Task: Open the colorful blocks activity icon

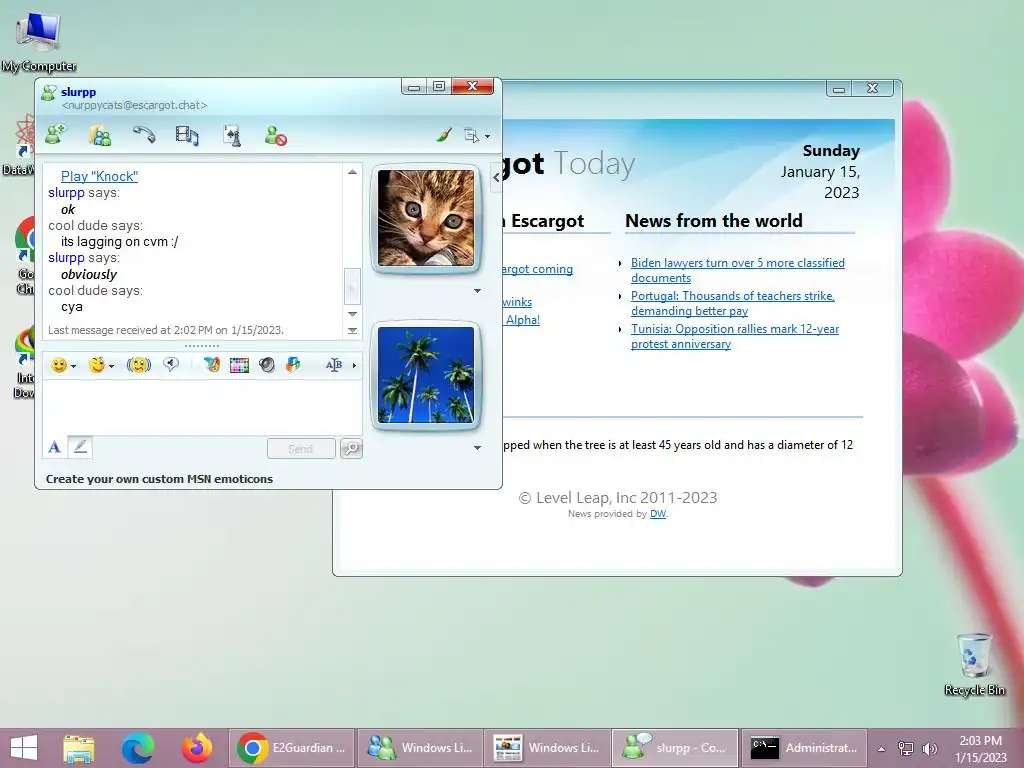Action: pos(293,364)
